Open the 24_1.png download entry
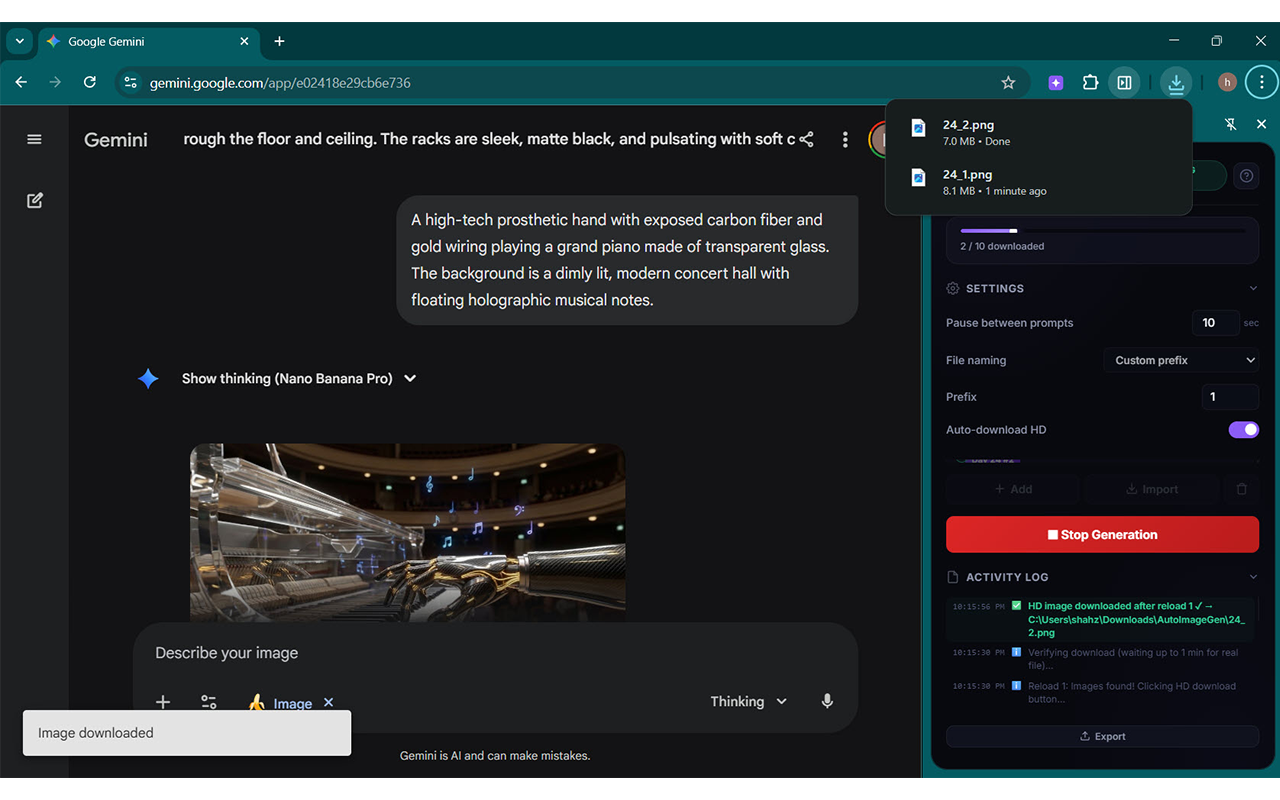Image resolution: width=1280 pixels, height=800 pixels. (1038, 182)
